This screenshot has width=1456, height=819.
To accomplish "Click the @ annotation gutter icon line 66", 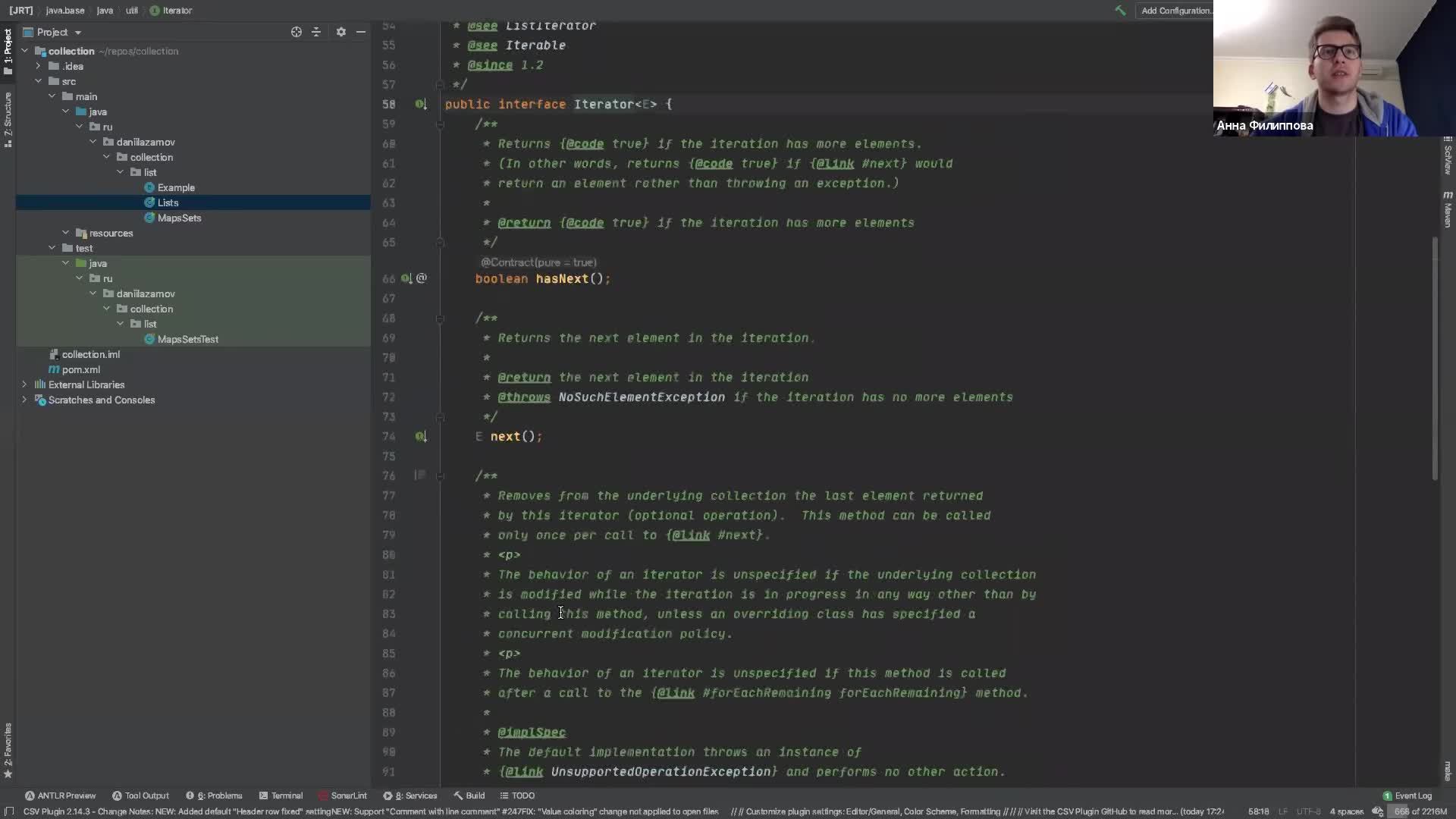I will click(x=422, y=278).
